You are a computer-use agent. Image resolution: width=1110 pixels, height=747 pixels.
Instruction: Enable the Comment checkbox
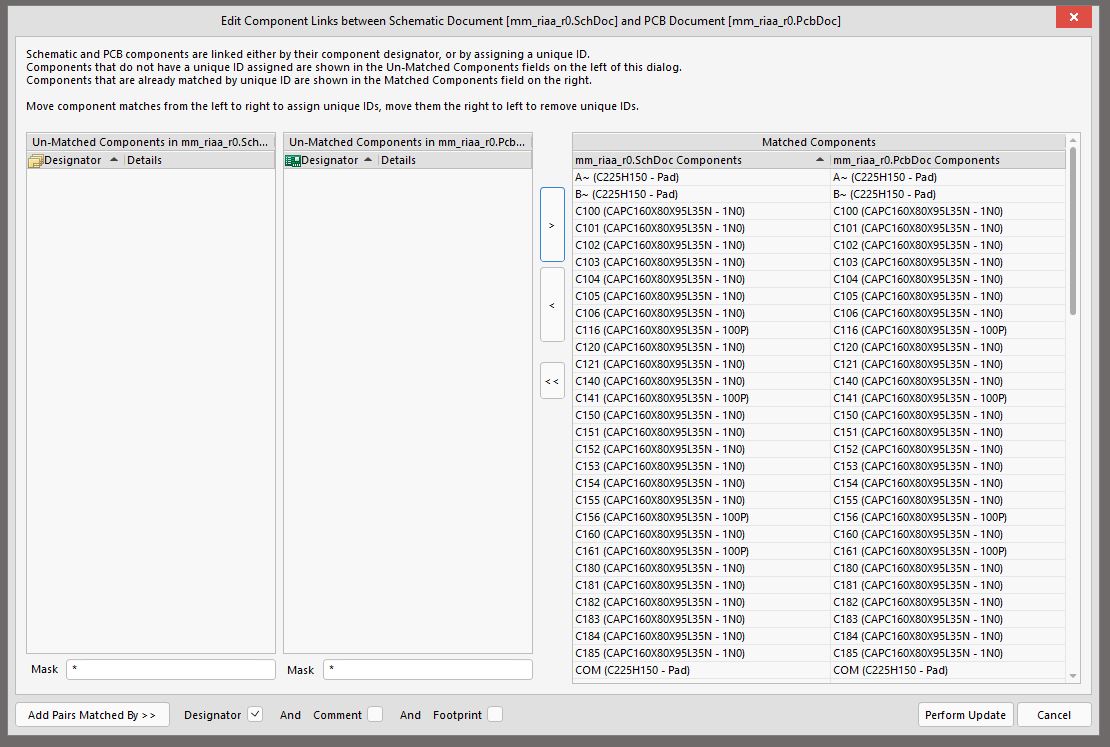point(375,714)
